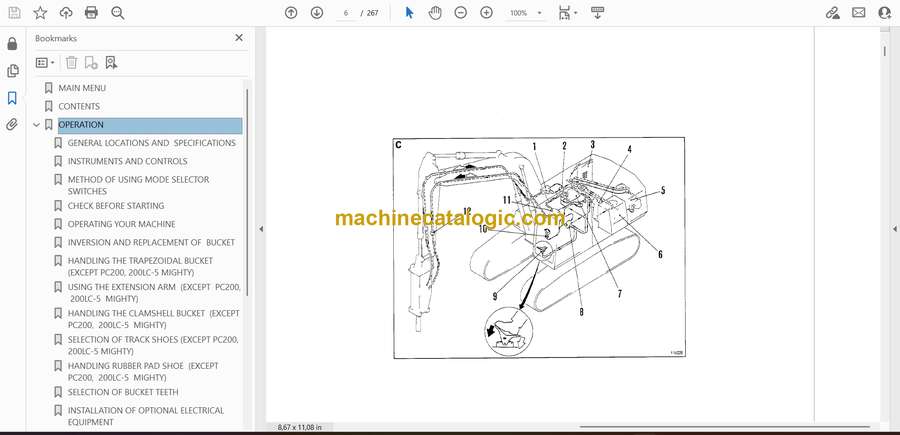900x435 pixels.
Task: Share a link to the file
Action: 833,13
